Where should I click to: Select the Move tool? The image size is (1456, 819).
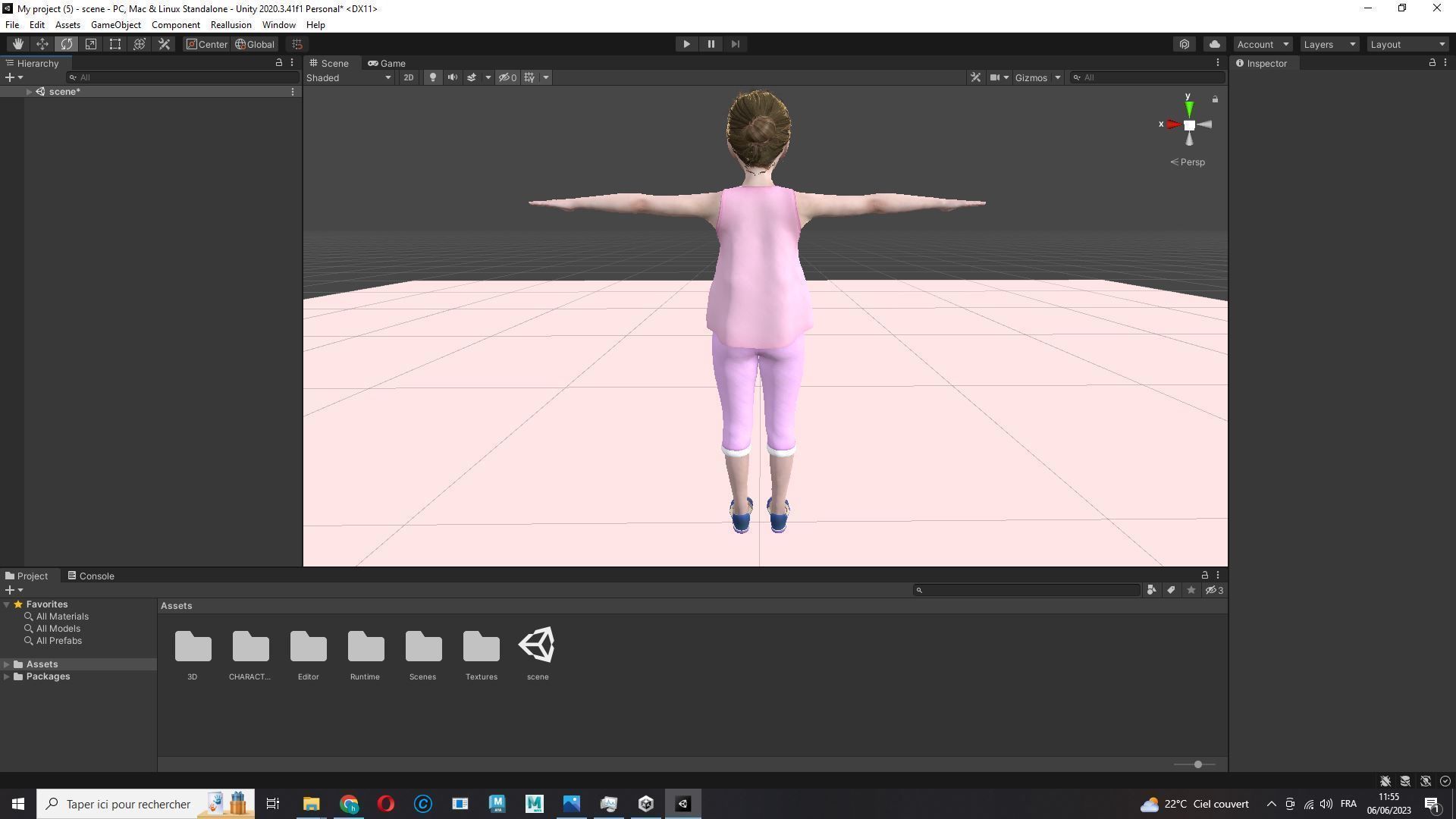tap(42, 44)
